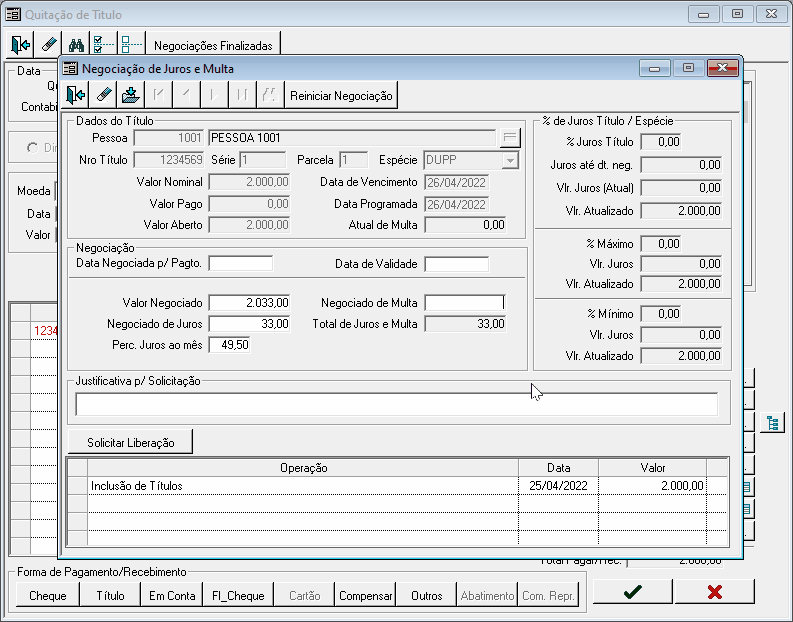Click the tree structure icon on right
This screenshot has width=793, height=622.
coord(771,423)
